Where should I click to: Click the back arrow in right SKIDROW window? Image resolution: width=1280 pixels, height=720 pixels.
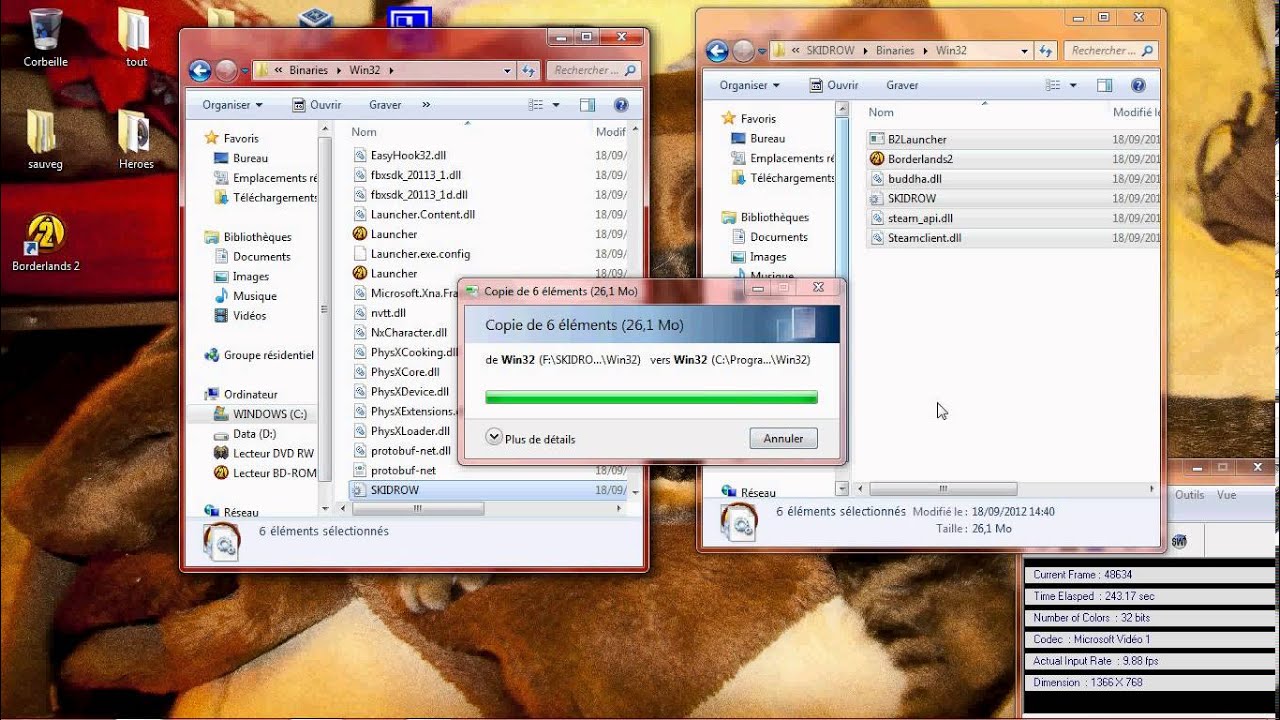[x=716, y=50]
